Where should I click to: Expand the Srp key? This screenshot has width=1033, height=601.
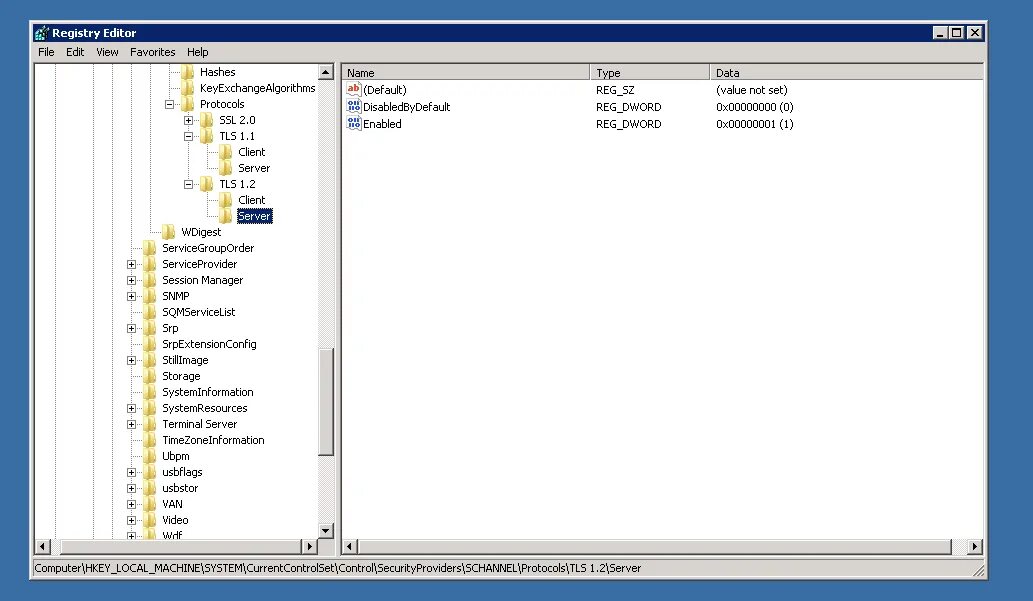tap(131, 328)
